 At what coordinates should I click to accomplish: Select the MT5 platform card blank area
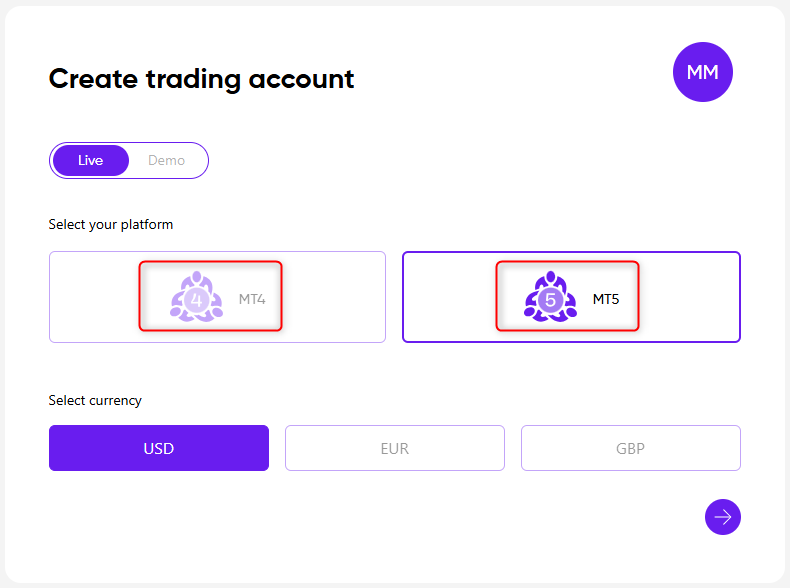pos(690,297)
